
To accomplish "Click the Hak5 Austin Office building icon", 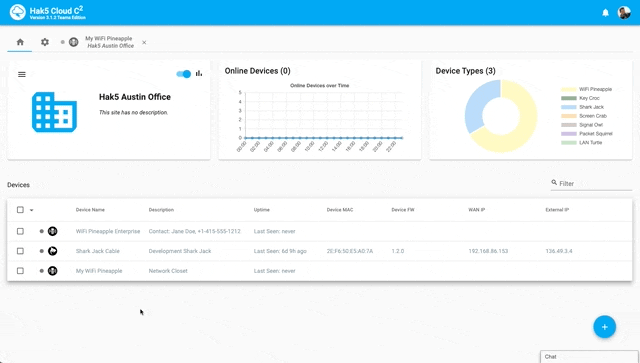I will (x=54, y=112).
